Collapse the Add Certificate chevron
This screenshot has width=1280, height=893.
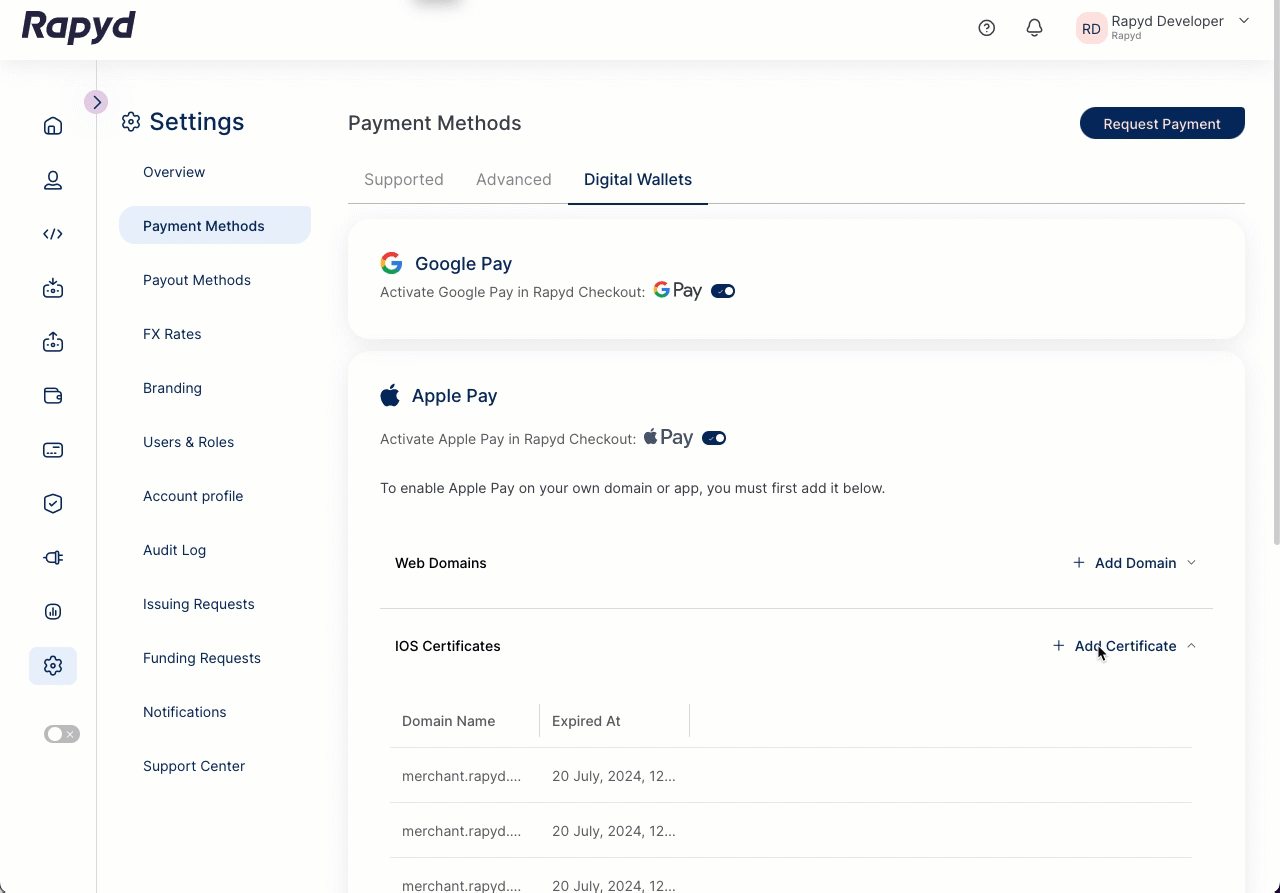coord(1191,646)
